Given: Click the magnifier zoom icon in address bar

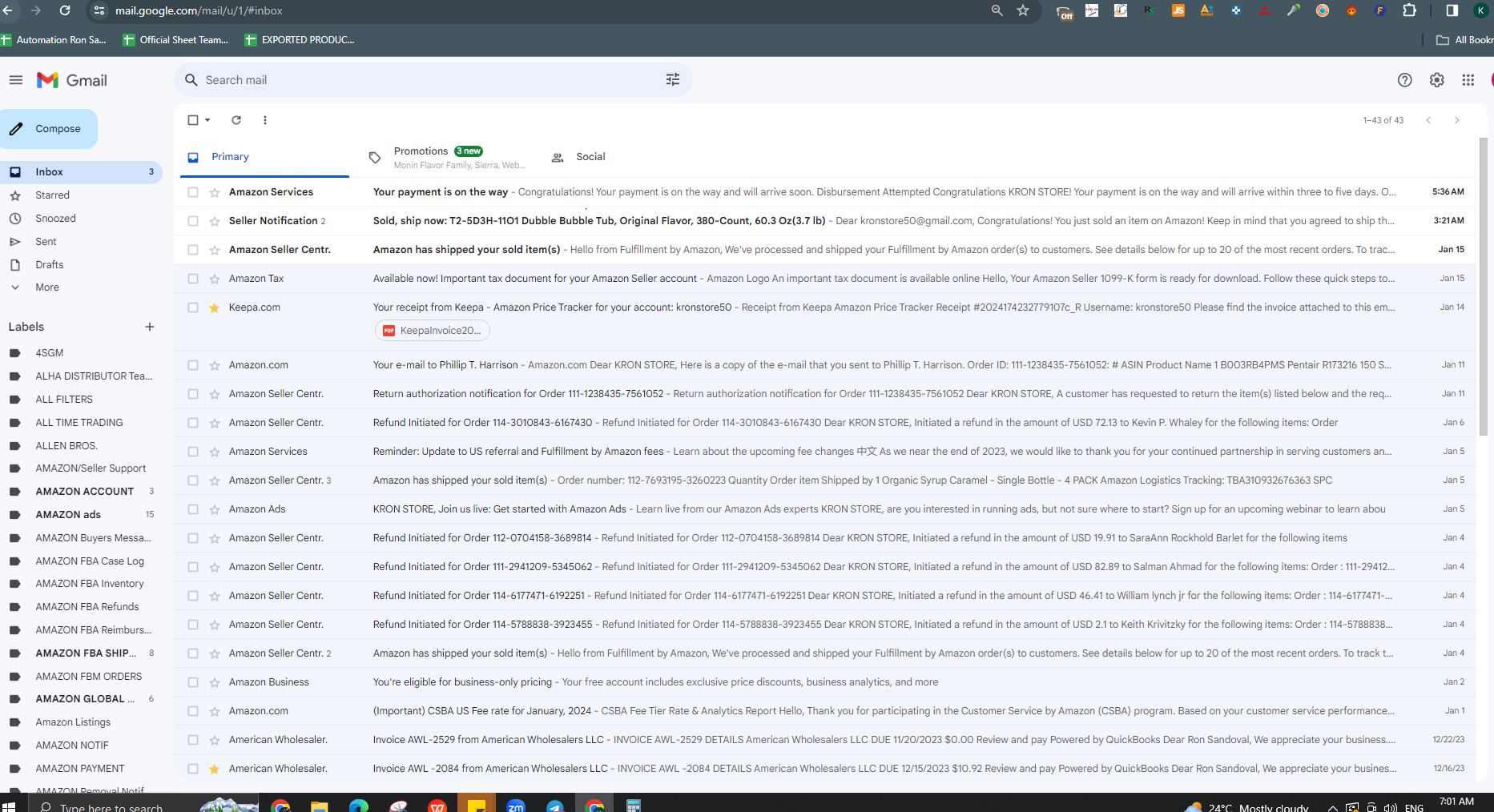Looking at the screenshot, I should click(997, 10).
